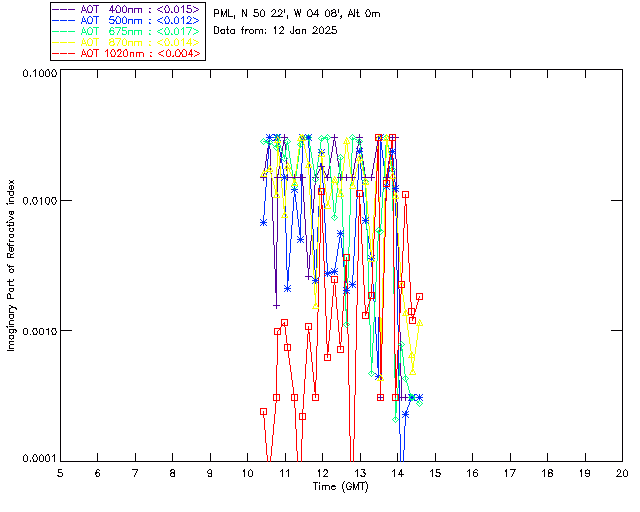The width and height of the screenshot is (640, 512).
Task: Click the x-axis tick label 18
Action: click(x=547, y=473)
